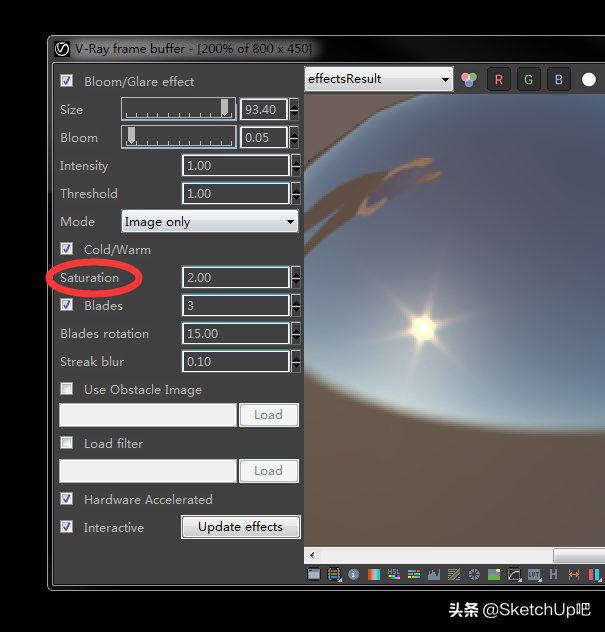This screenshot has width=605, height=632.
Task: Toggle the levels histogram icon
Action: pos(434,574)
